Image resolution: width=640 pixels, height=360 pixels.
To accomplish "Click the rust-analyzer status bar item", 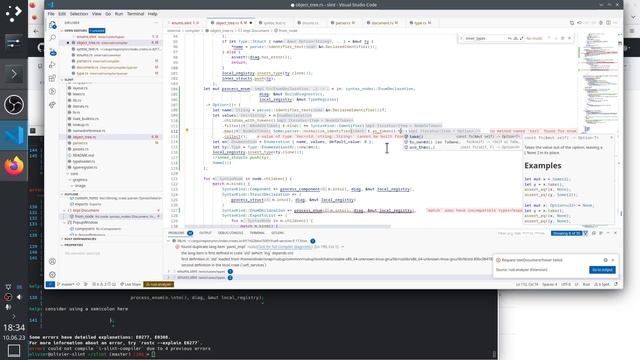I will pos(159,284).
